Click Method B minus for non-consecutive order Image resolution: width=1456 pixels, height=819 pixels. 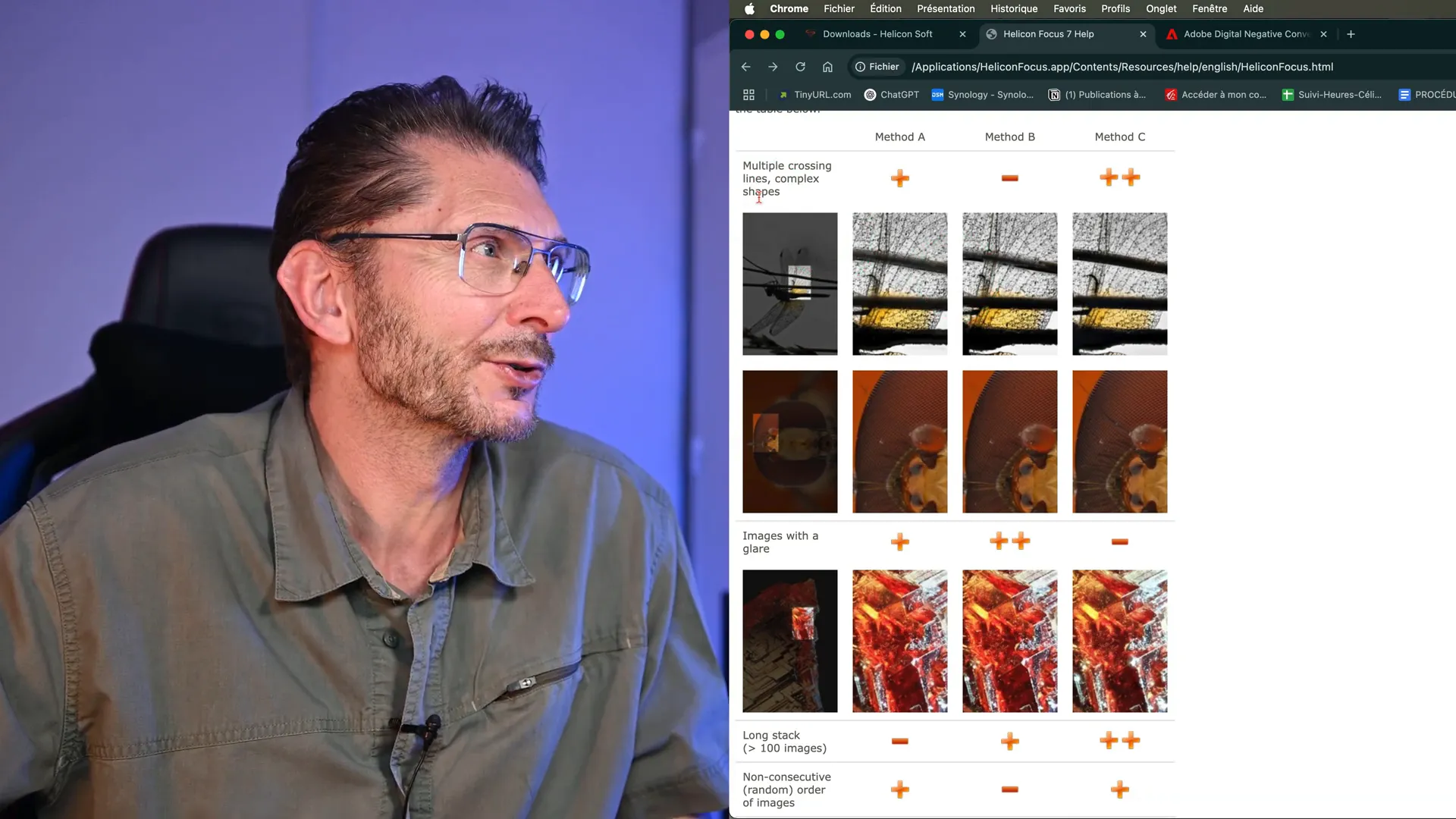pyautogui.click(x=1009, y=789)
